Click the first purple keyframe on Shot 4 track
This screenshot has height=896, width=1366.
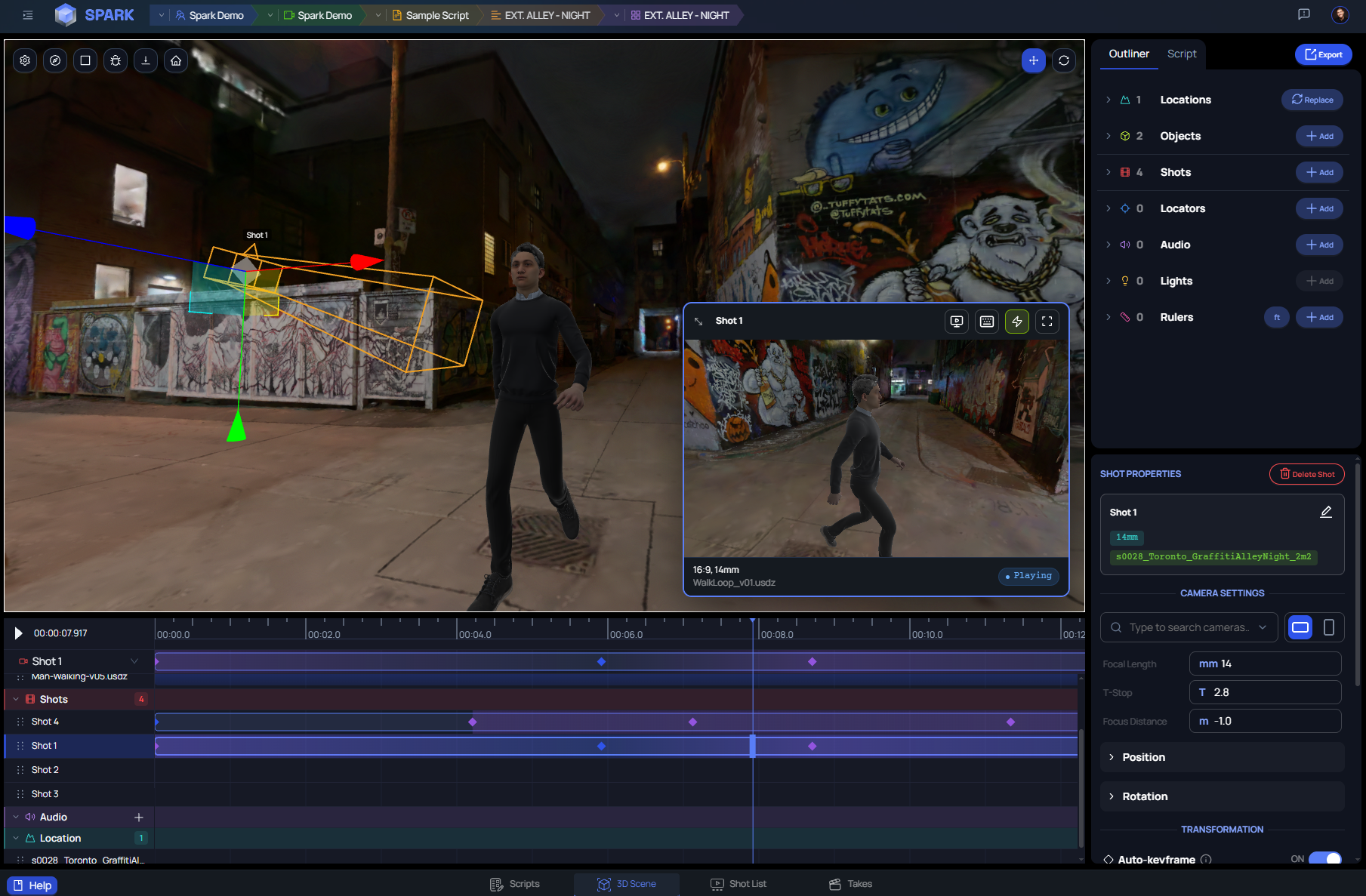point(473,722)
